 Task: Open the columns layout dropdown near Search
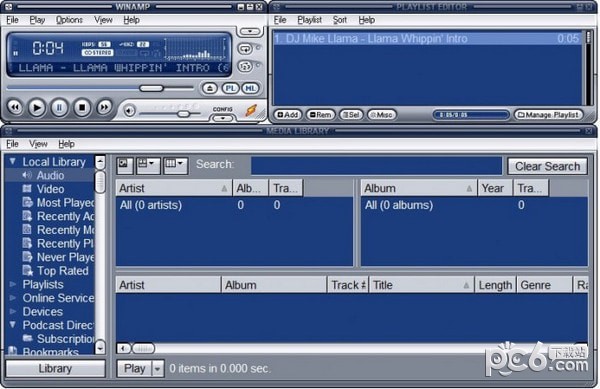click(176, 165)
